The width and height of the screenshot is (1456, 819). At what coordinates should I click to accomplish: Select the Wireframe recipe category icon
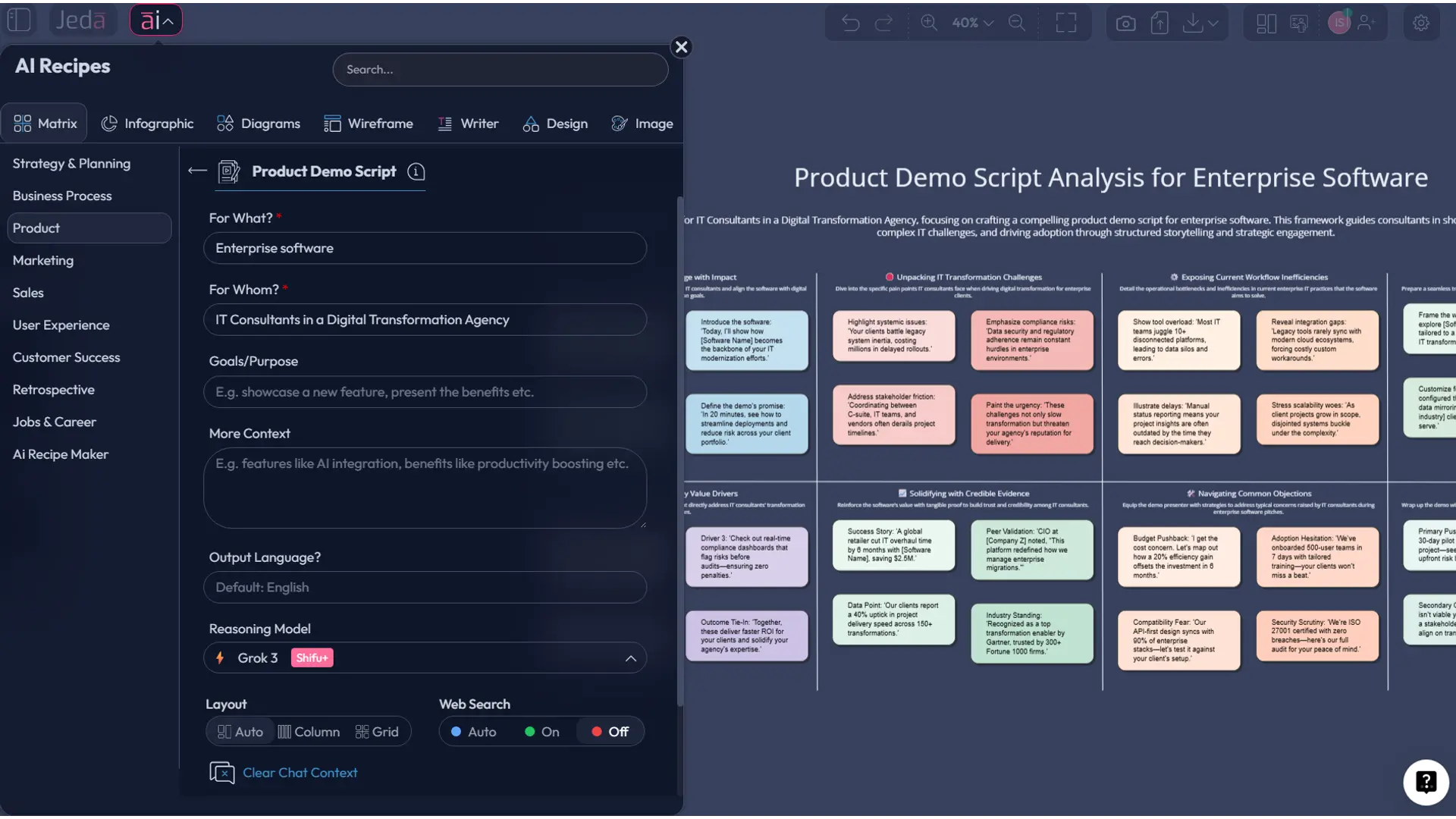point(333,123)
